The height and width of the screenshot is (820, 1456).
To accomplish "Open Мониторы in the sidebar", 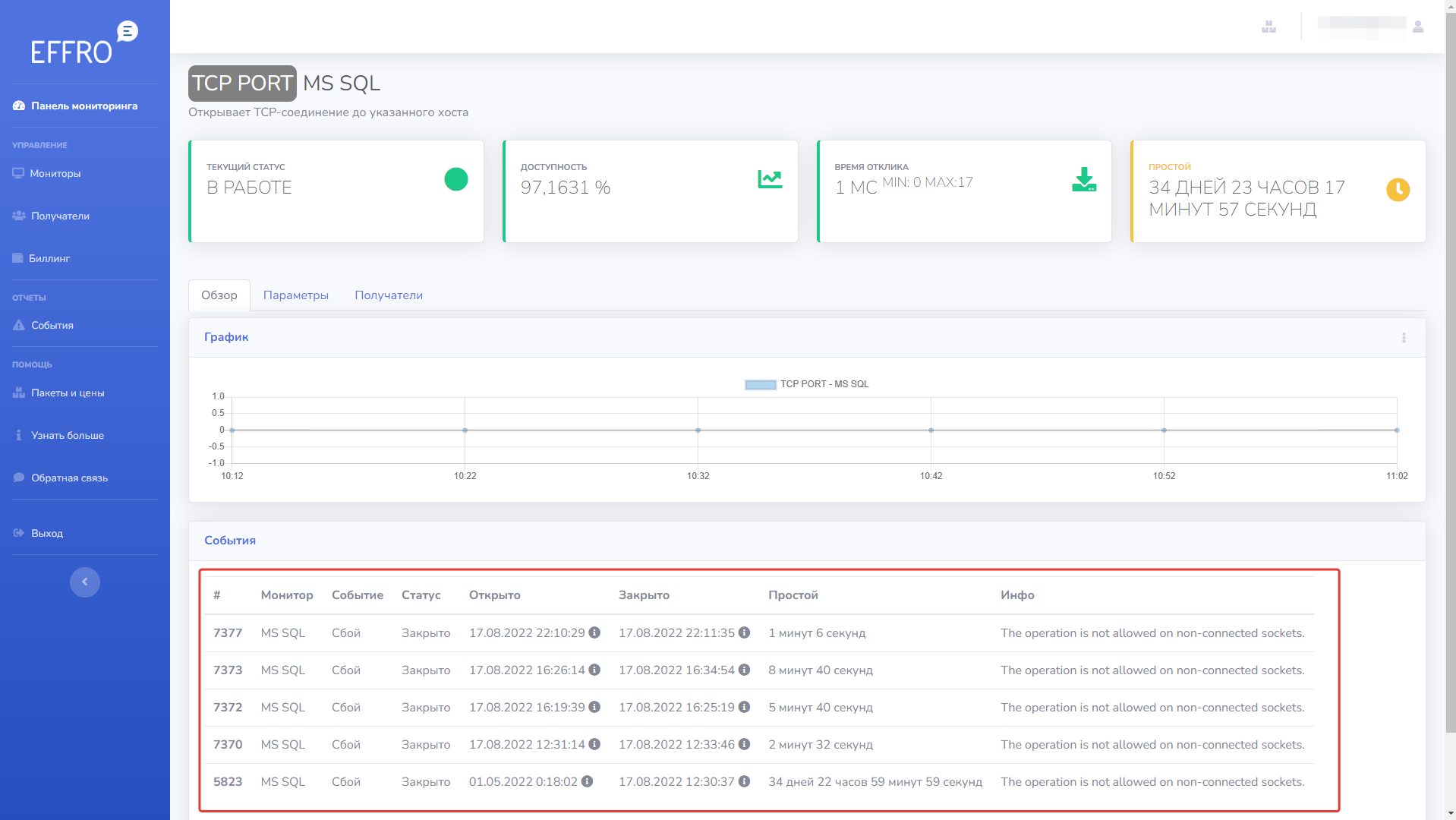I will pyautogui.click(x=55, y=174).
